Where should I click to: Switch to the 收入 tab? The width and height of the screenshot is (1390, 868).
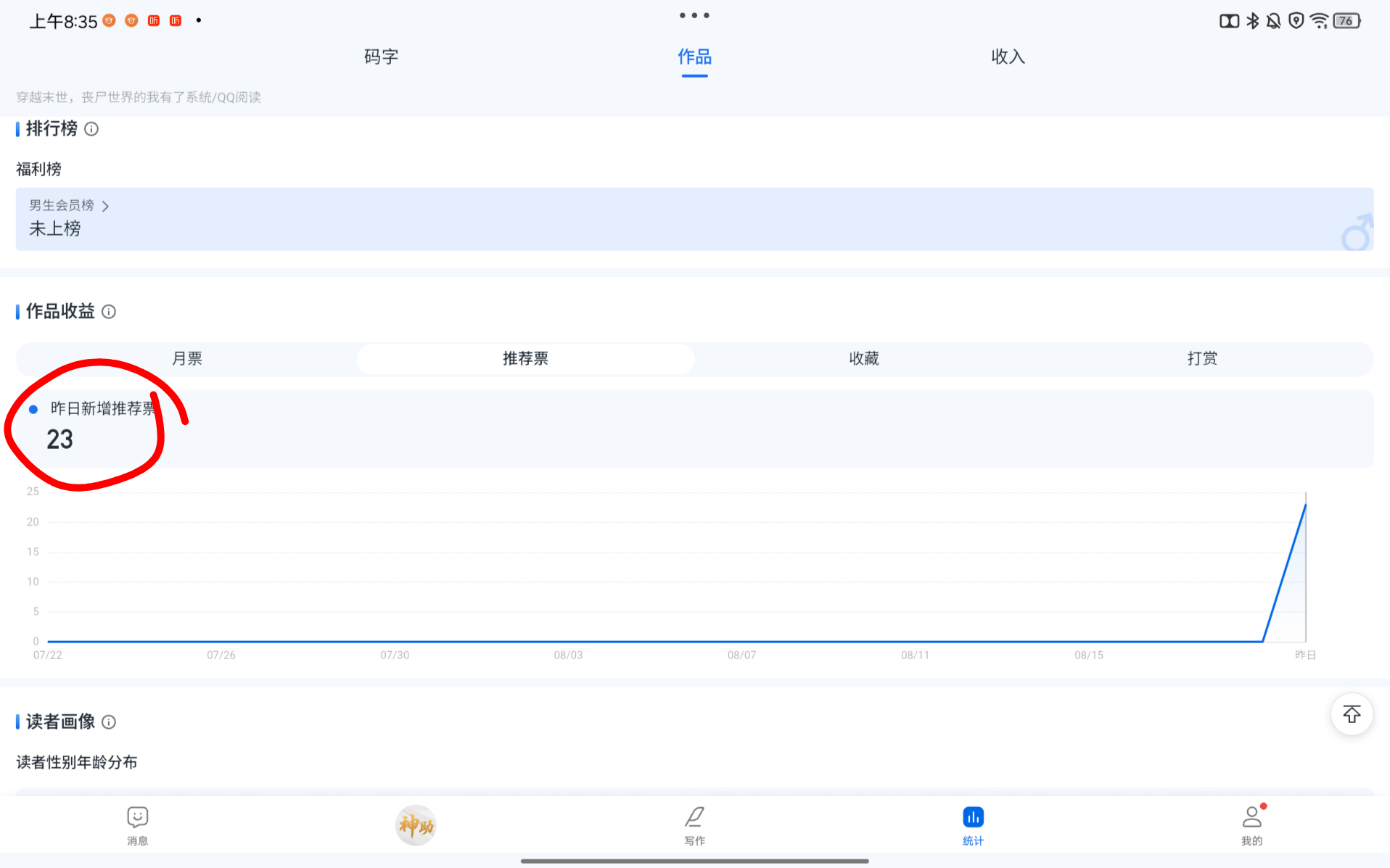click(1008, 57)
